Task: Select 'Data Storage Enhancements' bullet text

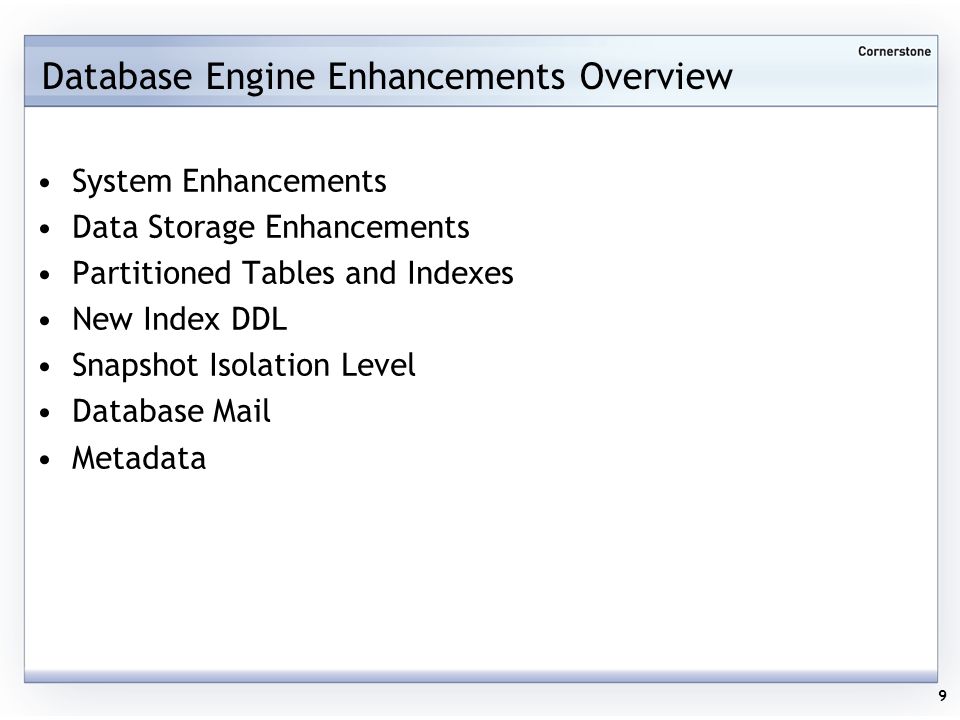Action: click(271, 228)
